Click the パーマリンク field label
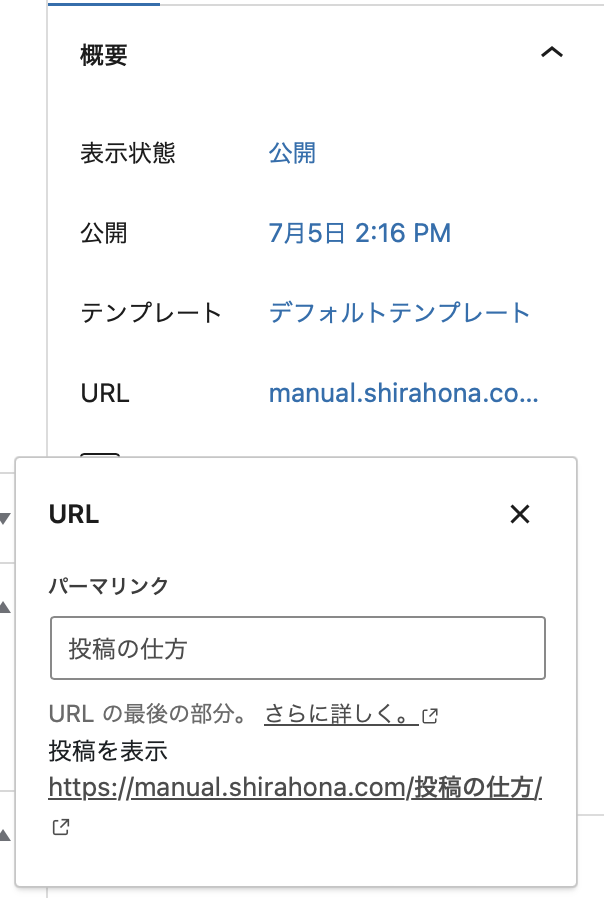 [x=109, y=586]
